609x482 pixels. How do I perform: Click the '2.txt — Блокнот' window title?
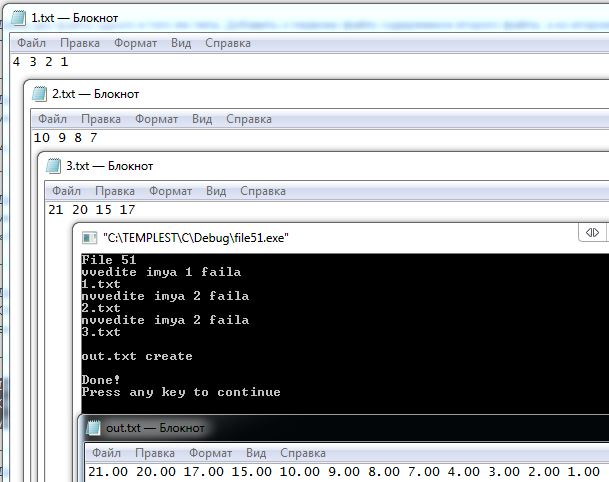click(x=96, y=94)
